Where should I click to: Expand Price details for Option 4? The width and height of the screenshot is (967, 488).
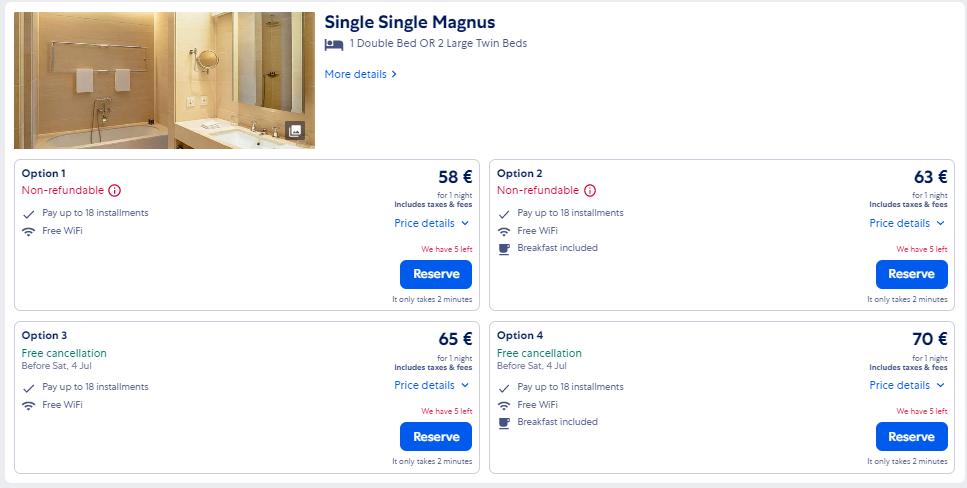point(907,386)
